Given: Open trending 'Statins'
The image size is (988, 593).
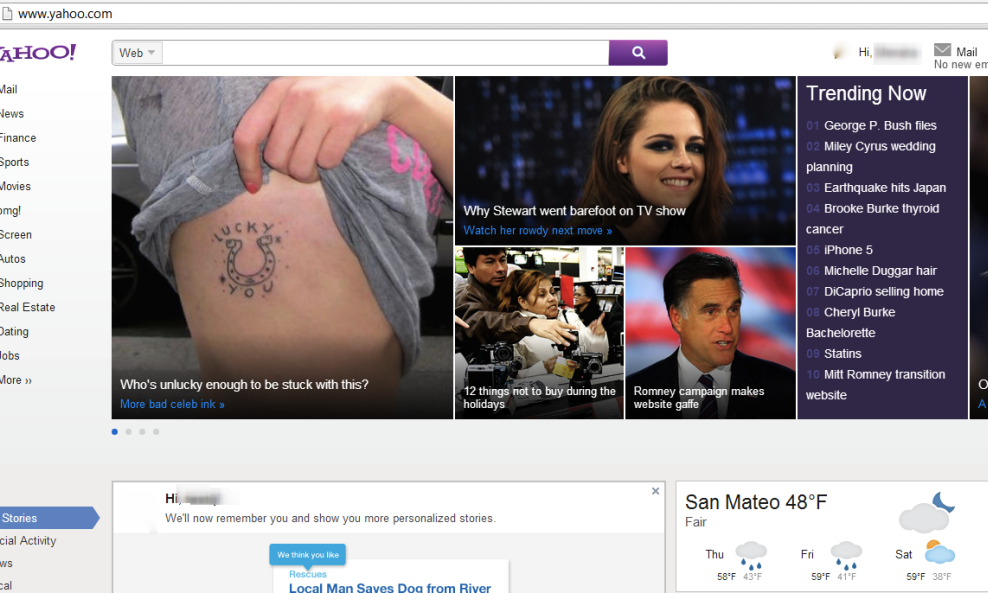Looking at the screenshot, I should pos(842,354).
